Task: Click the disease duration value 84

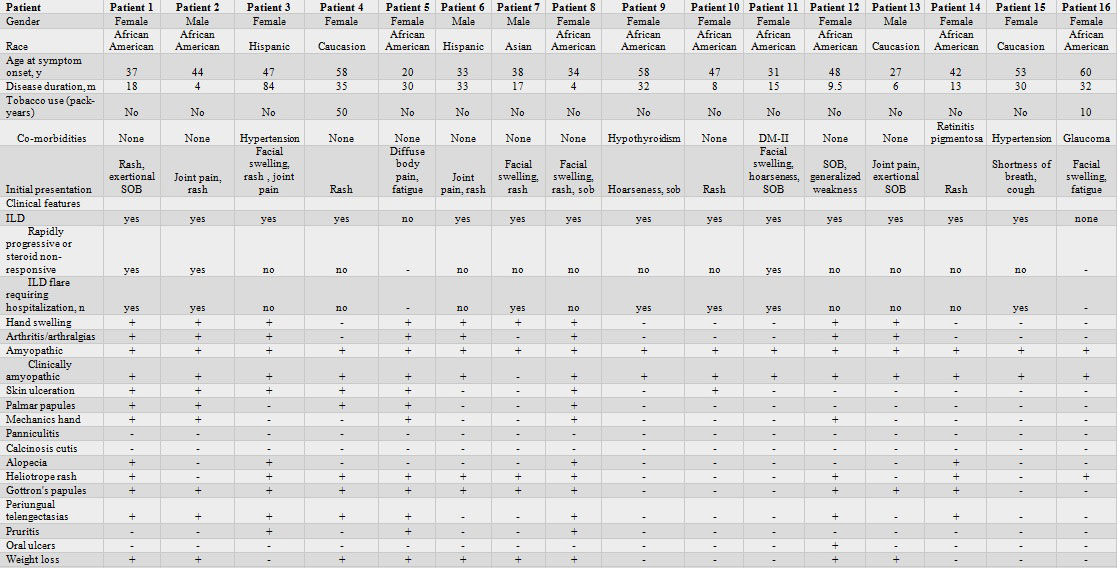Action: (x=269, y=86)
